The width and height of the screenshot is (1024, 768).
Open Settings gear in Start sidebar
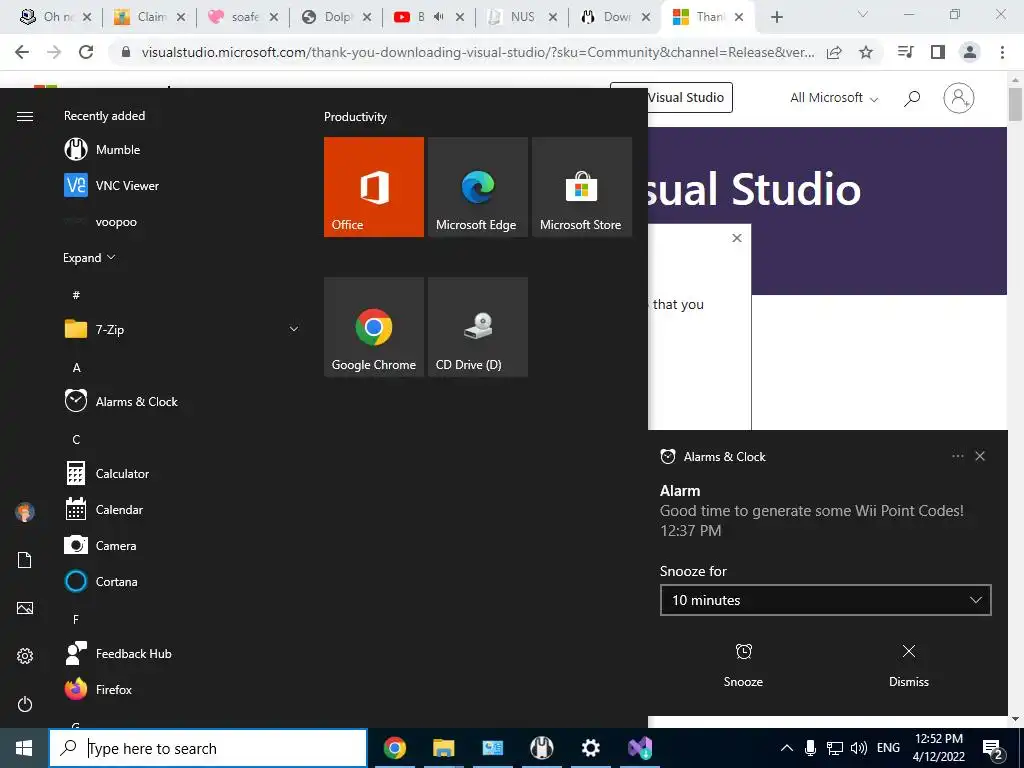tap(25, 656)
